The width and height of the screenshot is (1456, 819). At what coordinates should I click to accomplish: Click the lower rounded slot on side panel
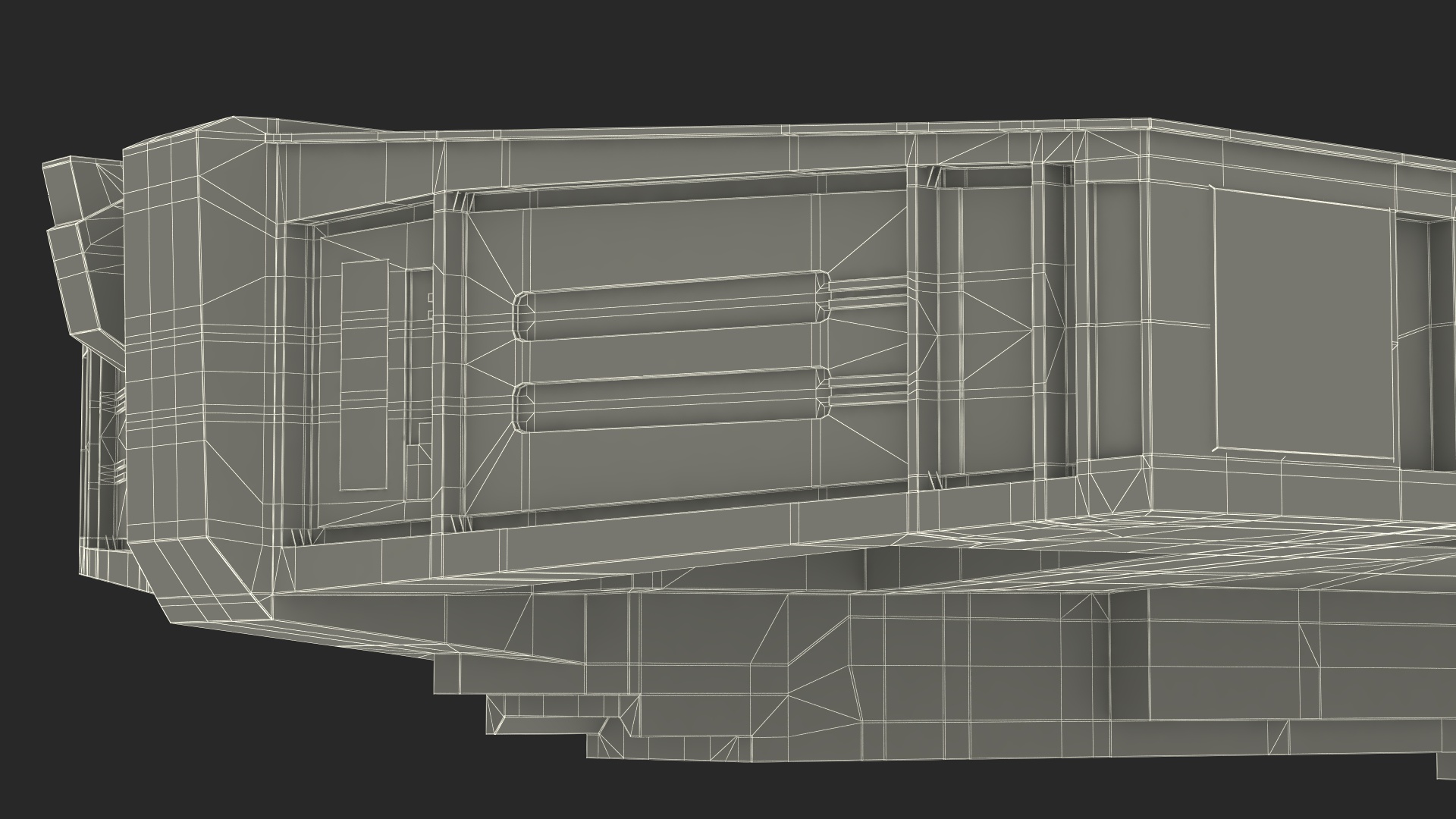click(671, 402)
